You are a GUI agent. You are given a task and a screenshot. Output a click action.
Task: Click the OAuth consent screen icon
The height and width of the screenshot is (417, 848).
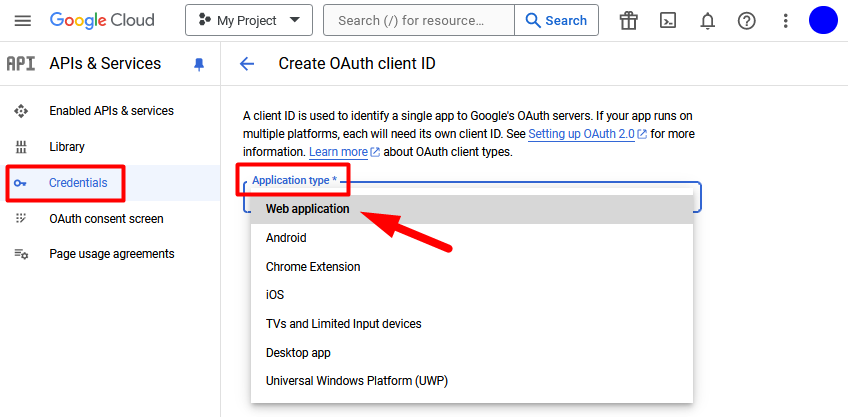tap(21, 219)
